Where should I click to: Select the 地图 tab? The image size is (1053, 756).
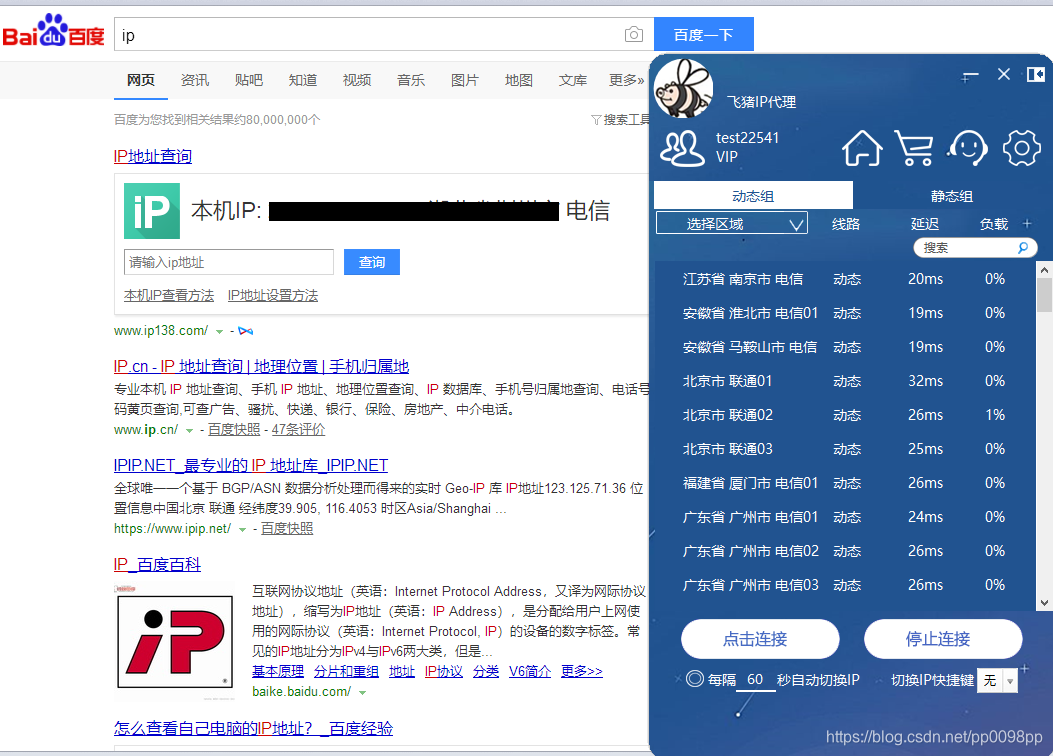click(518, 80)
